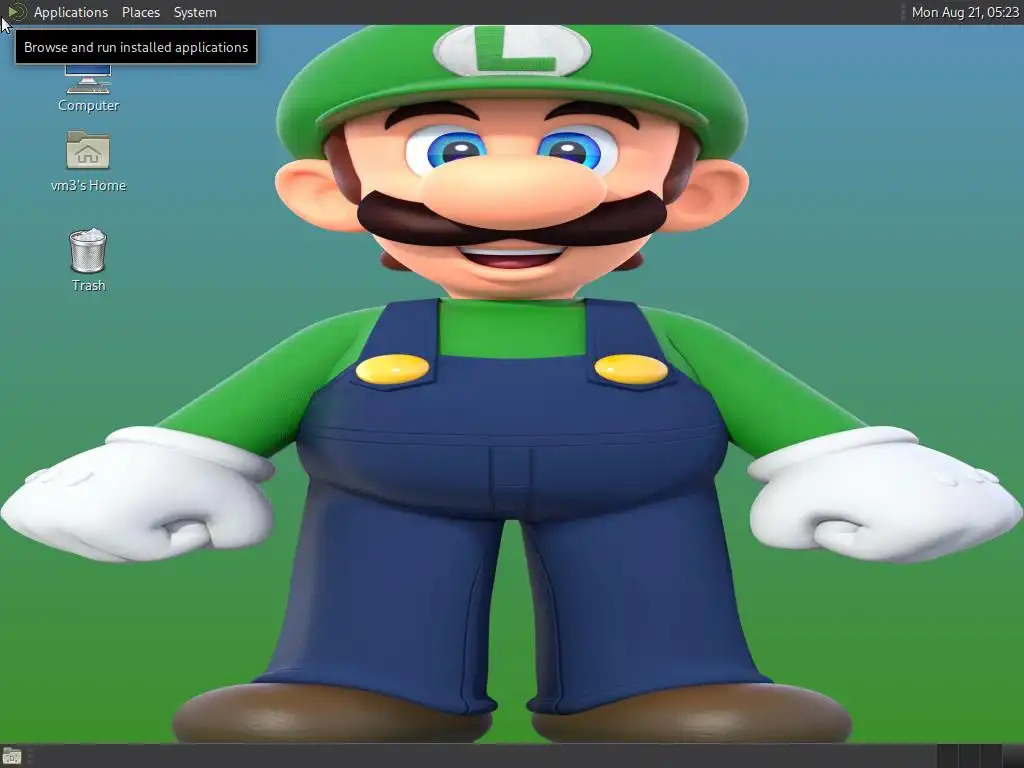Open the Applications menu

[x=71, y=12]
